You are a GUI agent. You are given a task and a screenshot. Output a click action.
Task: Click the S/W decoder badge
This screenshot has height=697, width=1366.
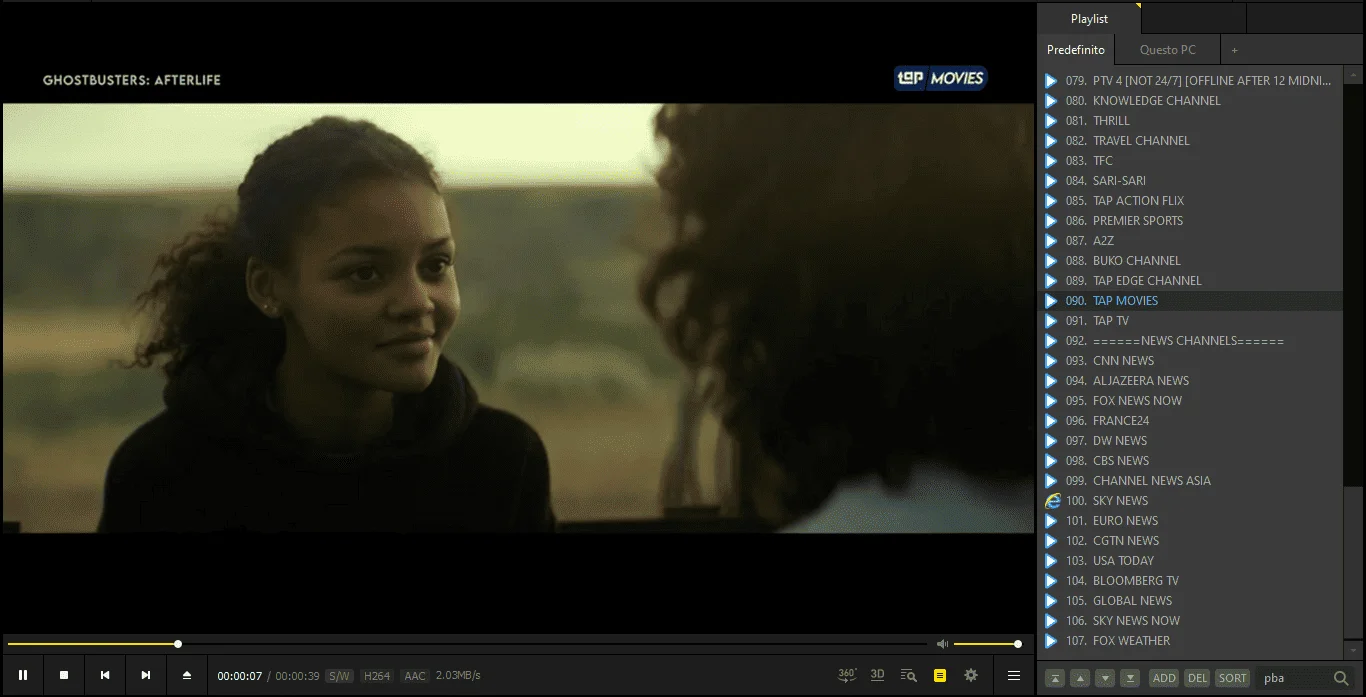tap(339, 676)
